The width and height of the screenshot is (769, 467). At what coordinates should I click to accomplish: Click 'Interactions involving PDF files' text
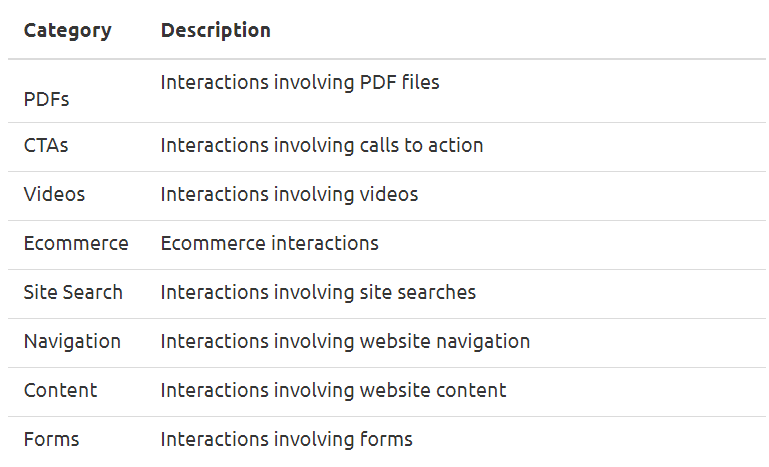pos(300,82)
